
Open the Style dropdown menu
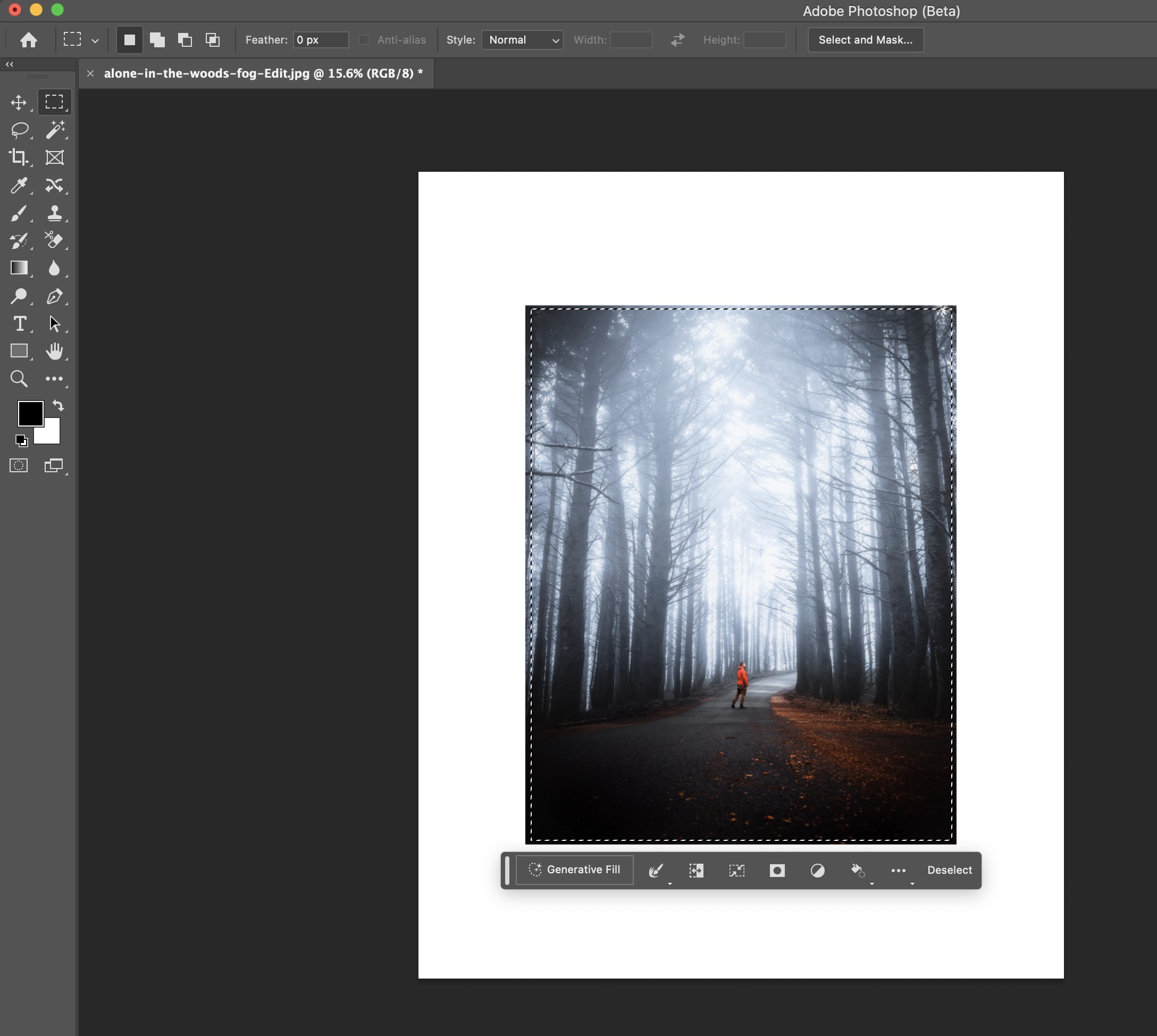point(519,40)
